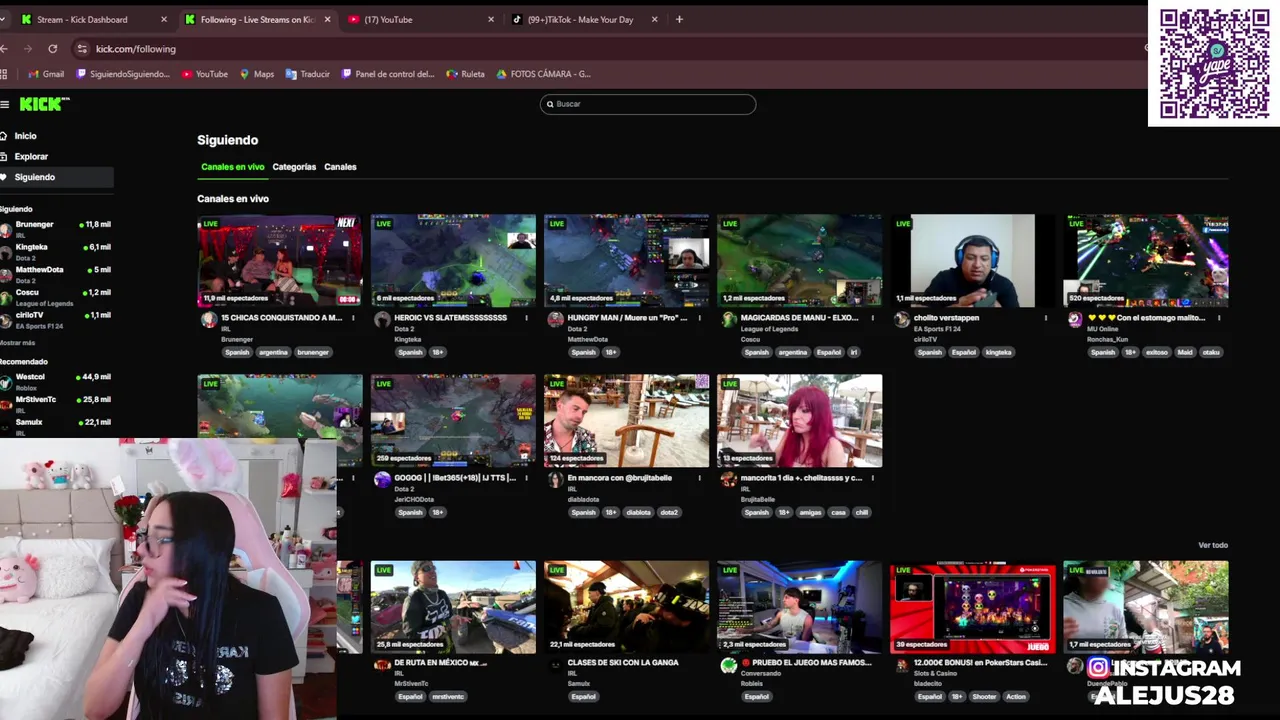The width and height of the screenshot is (1280, 720).
Task: Open the Gmail bookmark
Action: coord(46,74)
